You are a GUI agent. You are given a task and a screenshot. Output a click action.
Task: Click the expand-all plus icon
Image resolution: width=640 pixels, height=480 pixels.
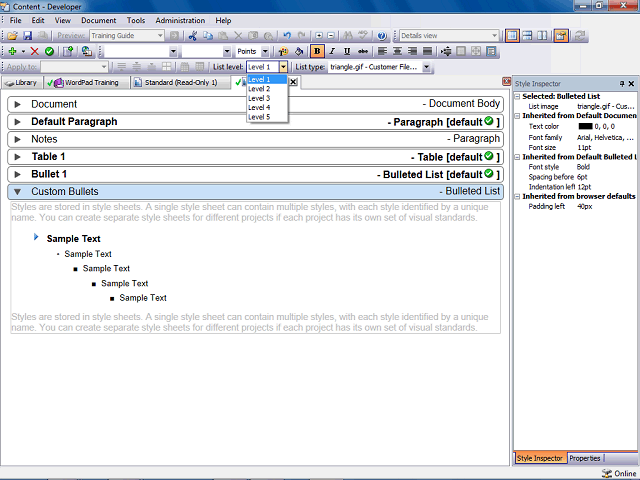pos(319,36)
